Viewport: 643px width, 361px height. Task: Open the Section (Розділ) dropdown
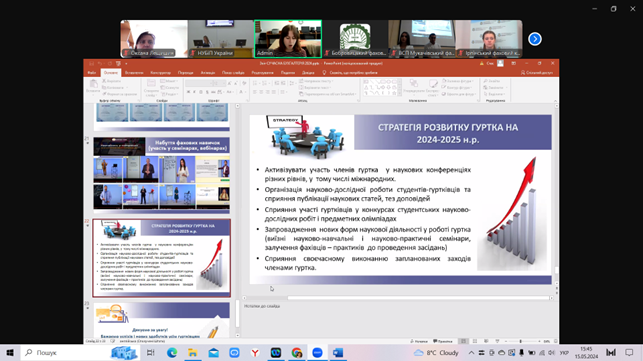point(170,94)
